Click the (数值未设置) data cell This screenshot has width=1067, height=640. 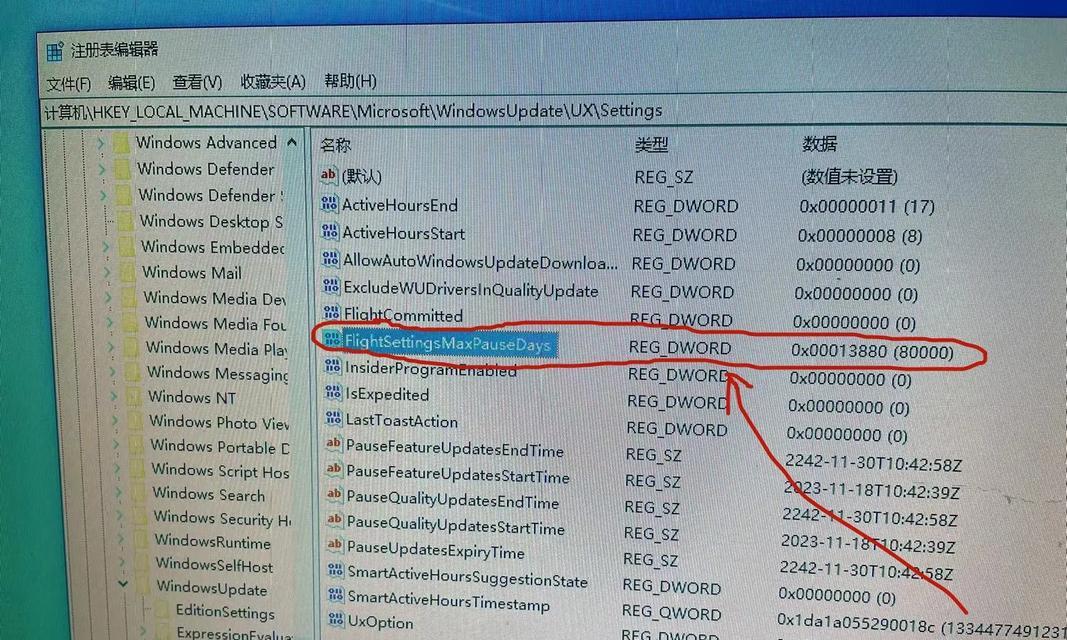[x=849, y=177]
